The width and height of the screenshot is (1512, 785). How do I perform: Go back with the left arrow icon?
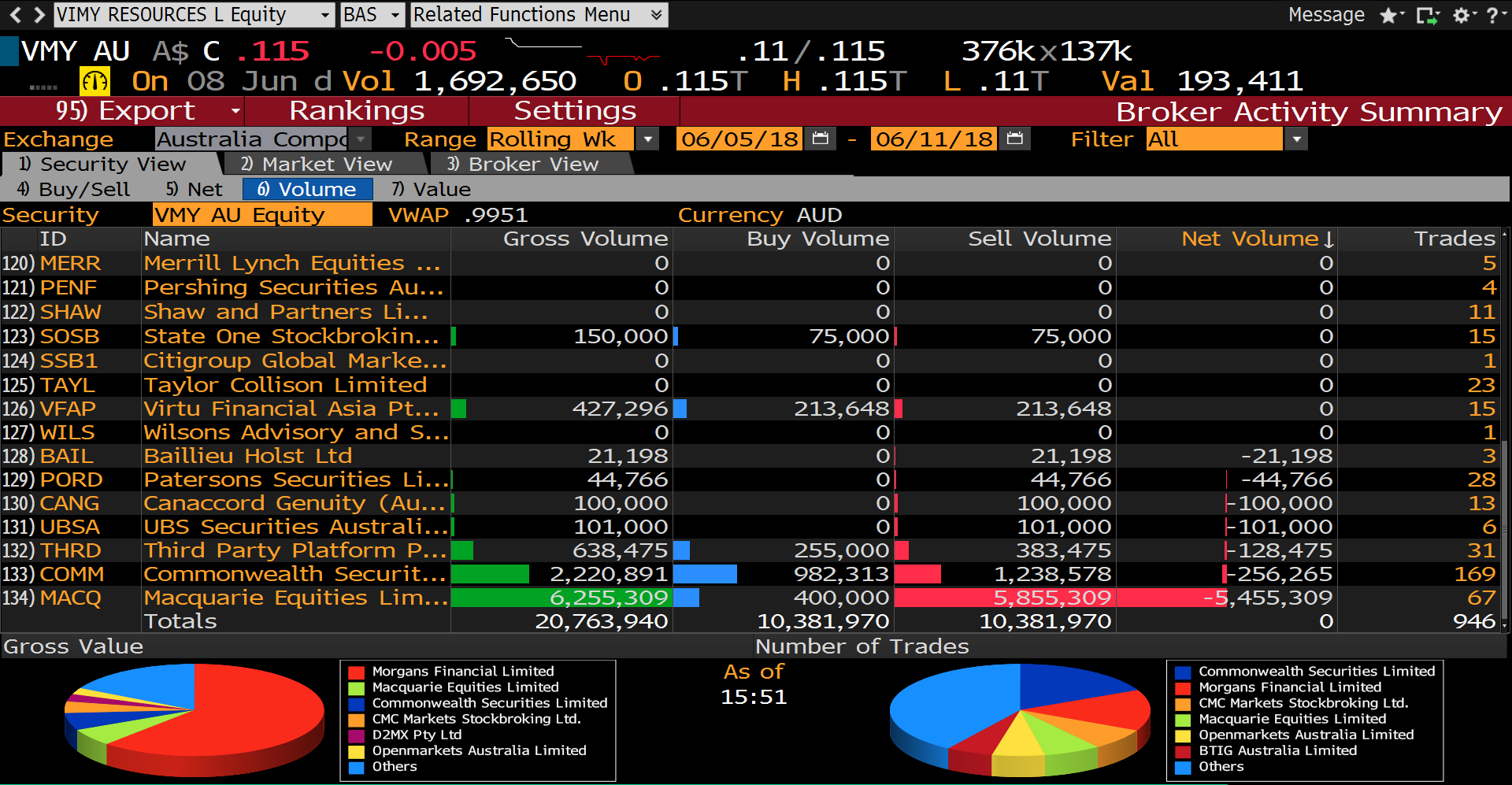coord(16,14)
